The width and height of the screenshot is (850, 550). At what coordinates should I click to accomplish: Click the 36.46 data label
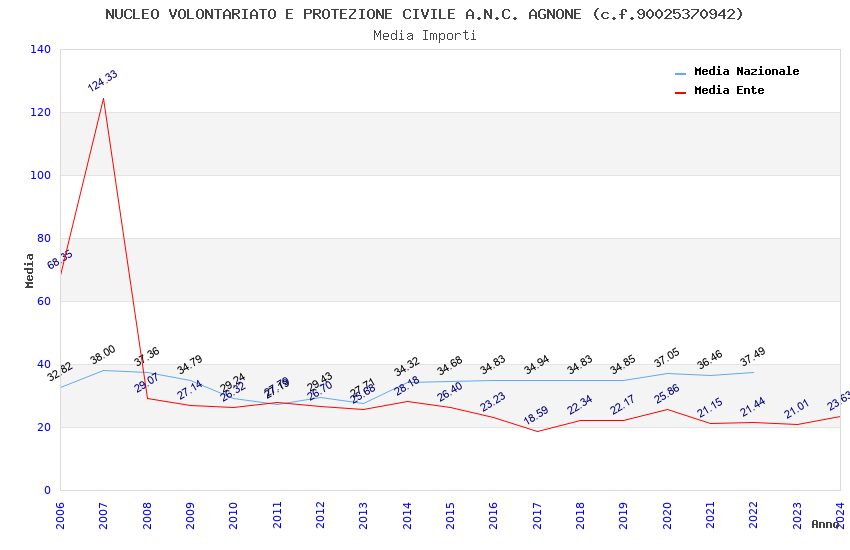click(x=710, y=360)
